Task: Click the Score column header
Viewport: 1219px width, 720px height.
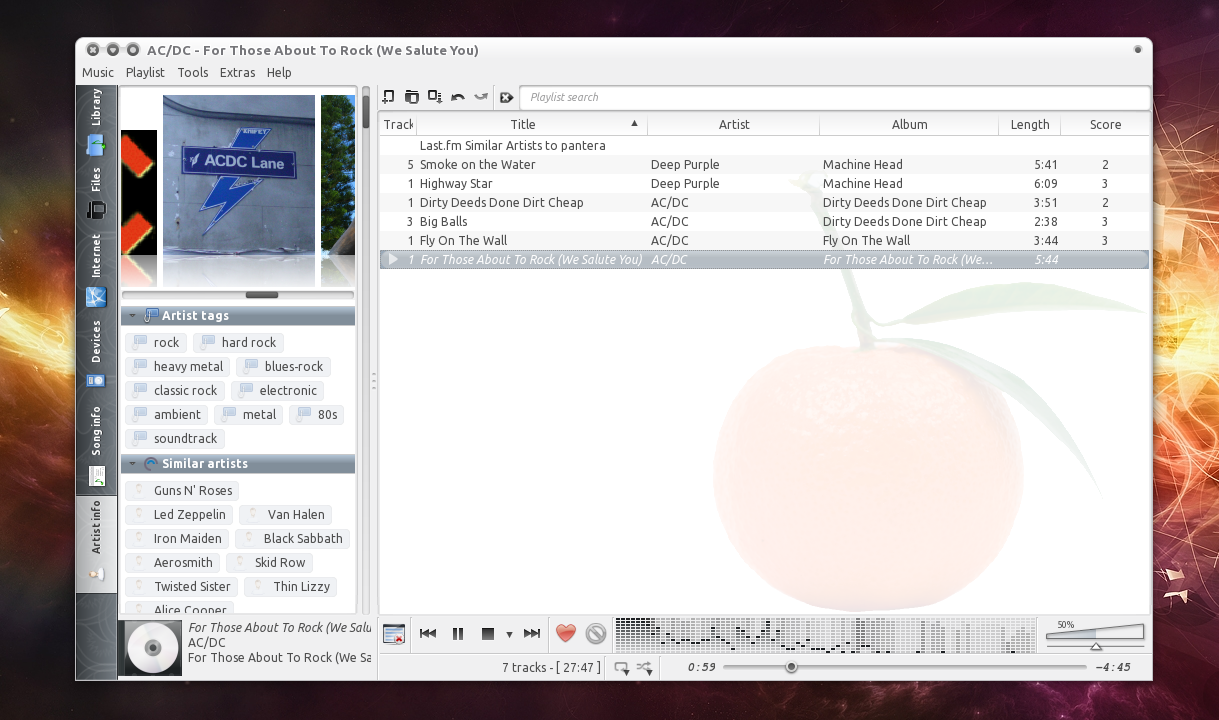Action: 1105,125
